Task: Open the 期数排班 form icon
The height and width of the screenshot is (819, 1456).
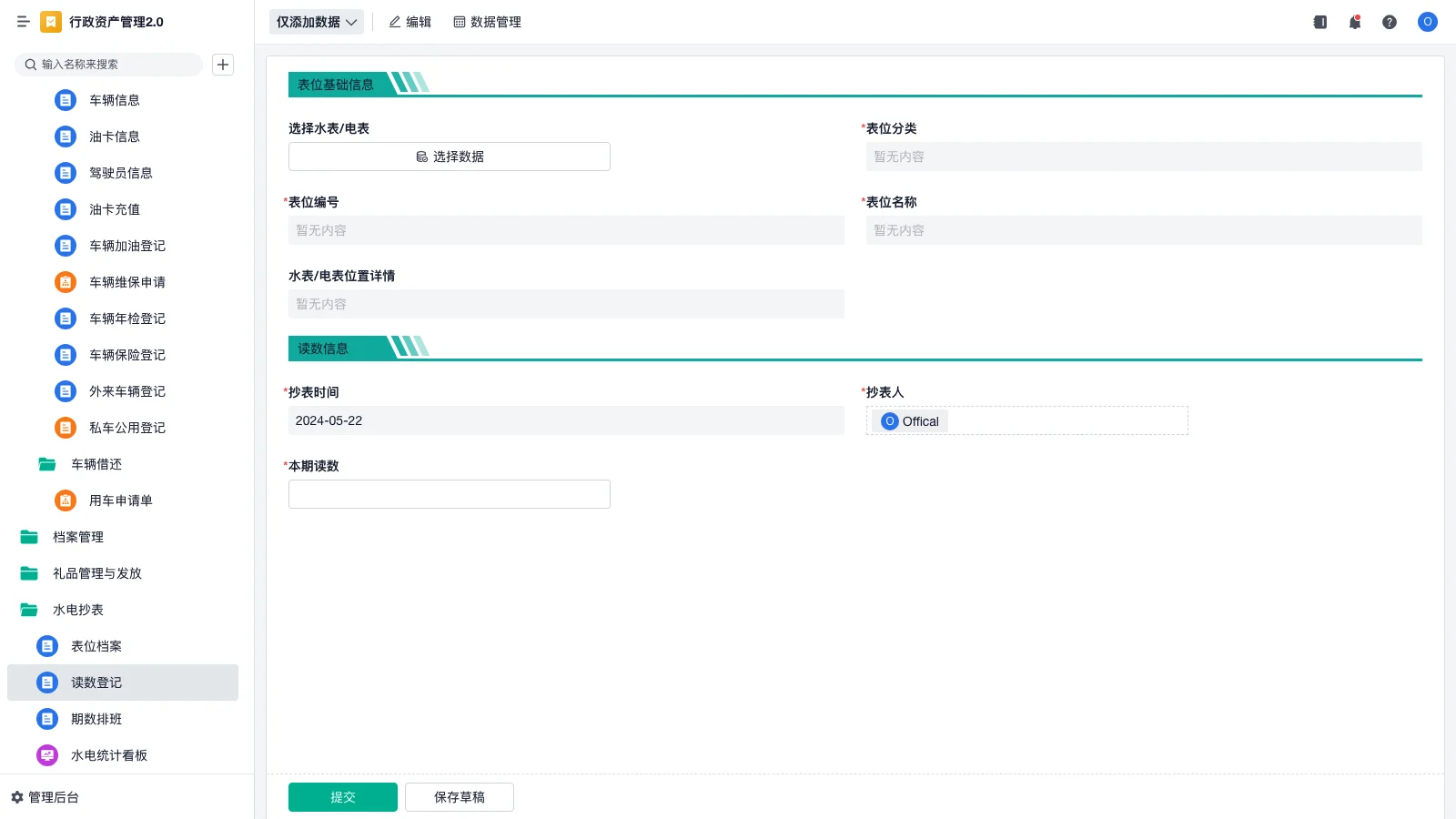Action: coord(47,719)
